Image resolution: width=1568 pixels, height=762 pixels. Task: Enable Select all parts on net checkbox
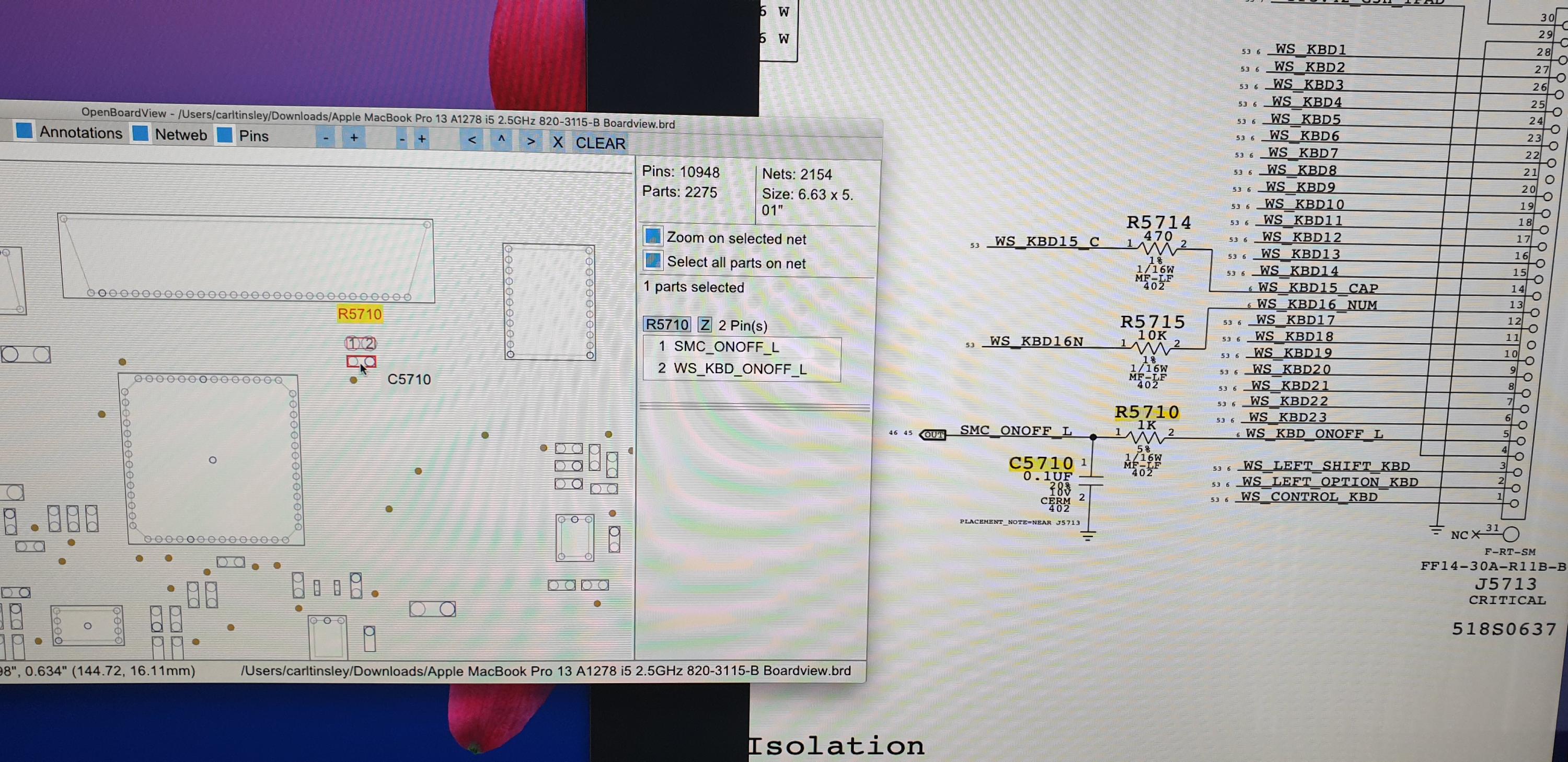[653, 260]
